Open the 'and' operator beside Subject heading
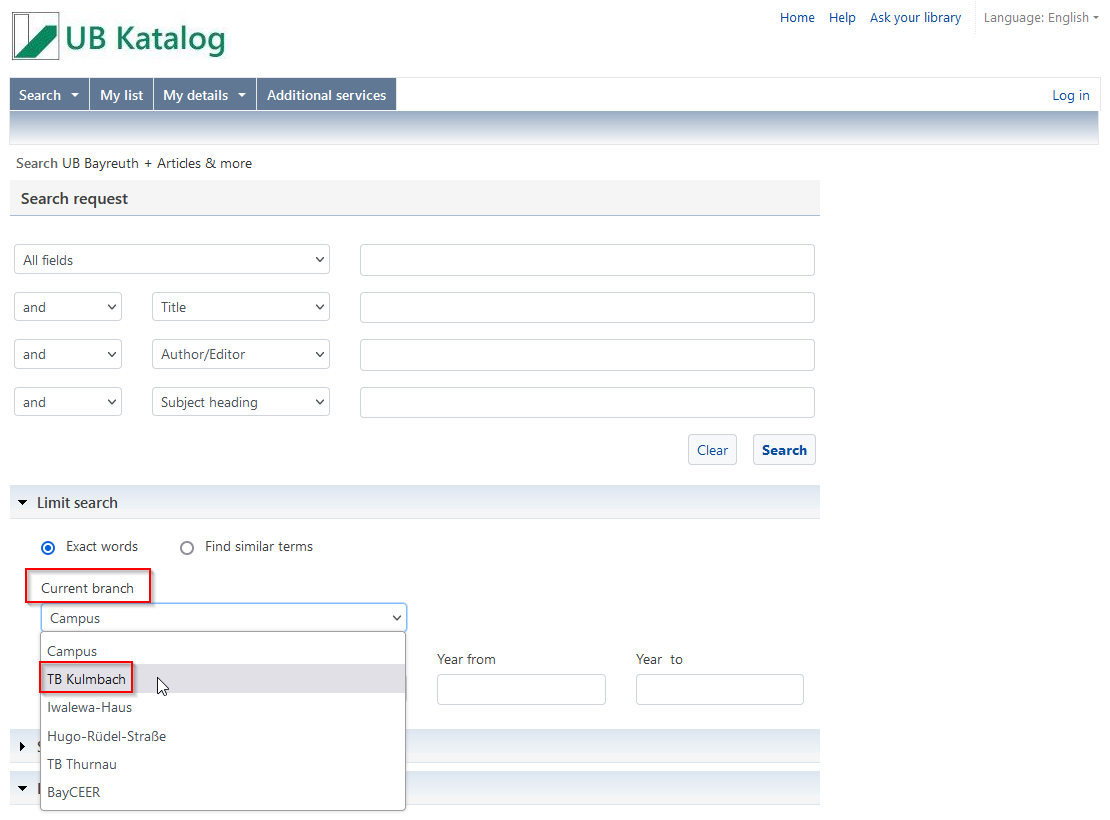This screenshot has height=820, width=1110. (68, 402)
